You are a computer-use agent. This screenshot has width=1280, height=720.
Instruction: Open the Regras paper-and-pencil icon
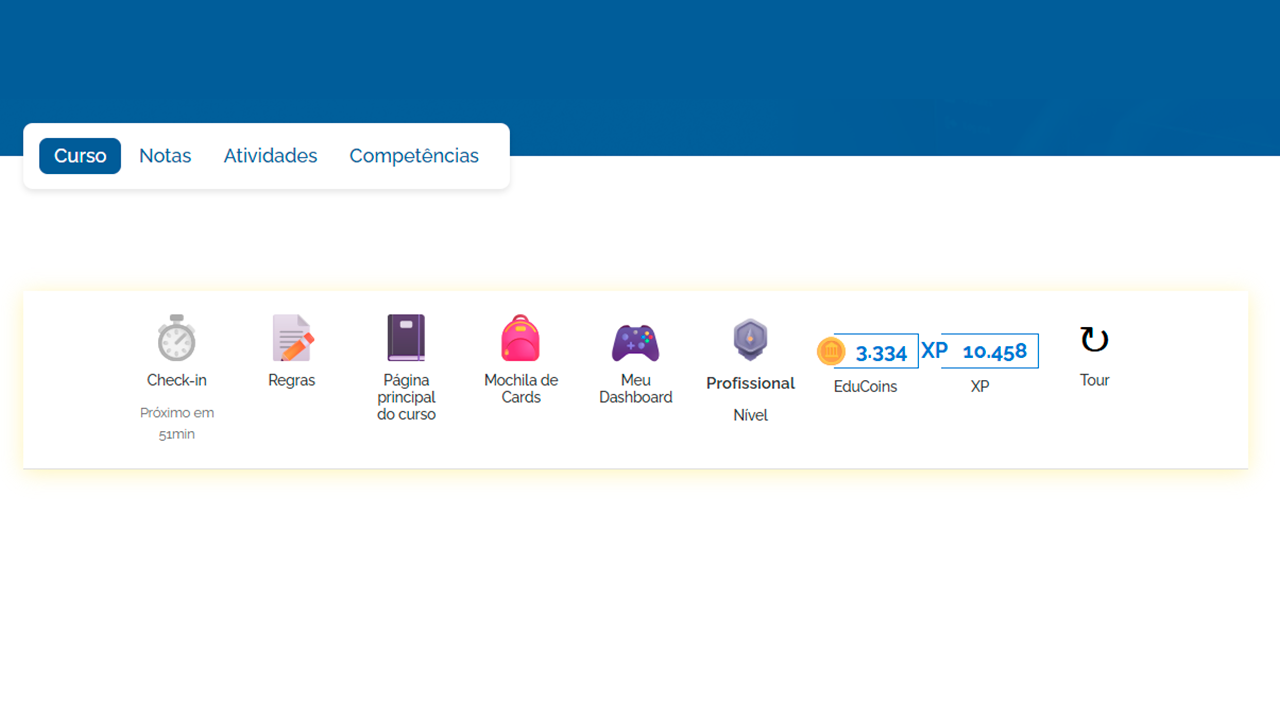click(x=292, y=338)
